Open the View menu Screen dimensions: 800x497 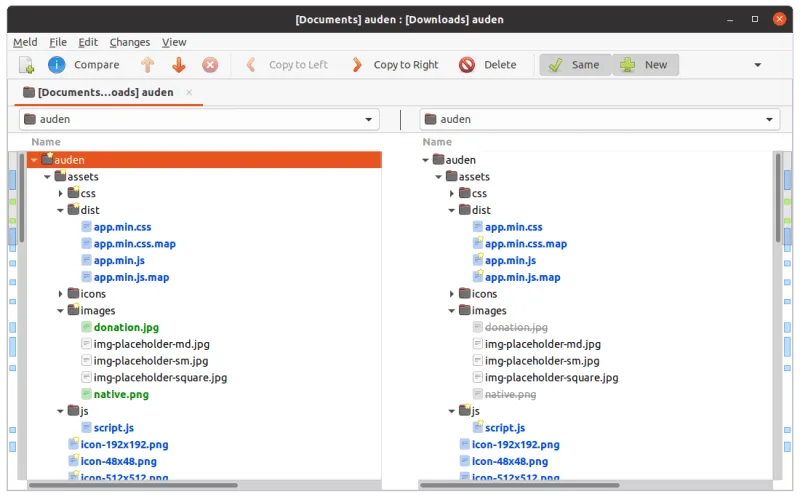pyautogui.click(x=174, y=42)
